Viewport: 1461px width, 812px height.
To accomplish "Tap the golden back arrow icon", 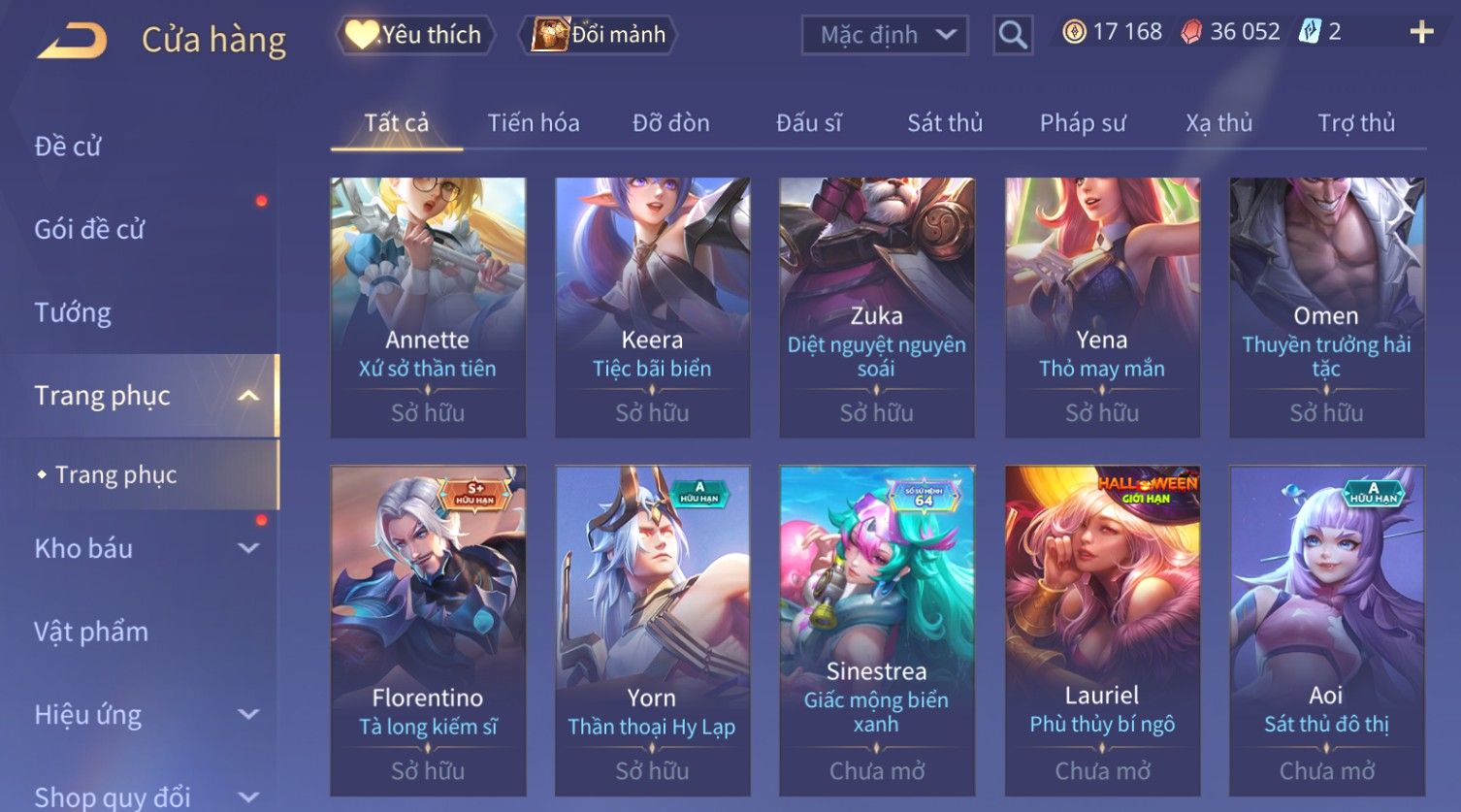I will point(72,41).
